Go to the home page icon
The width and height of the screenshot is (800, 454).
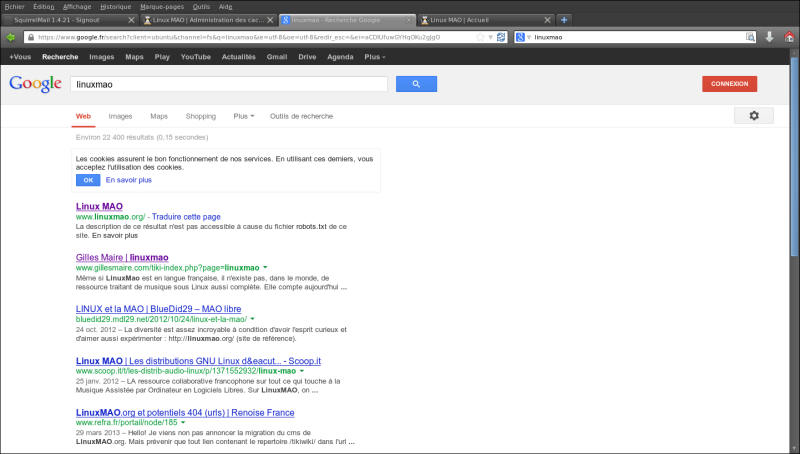tap(789, 37)
